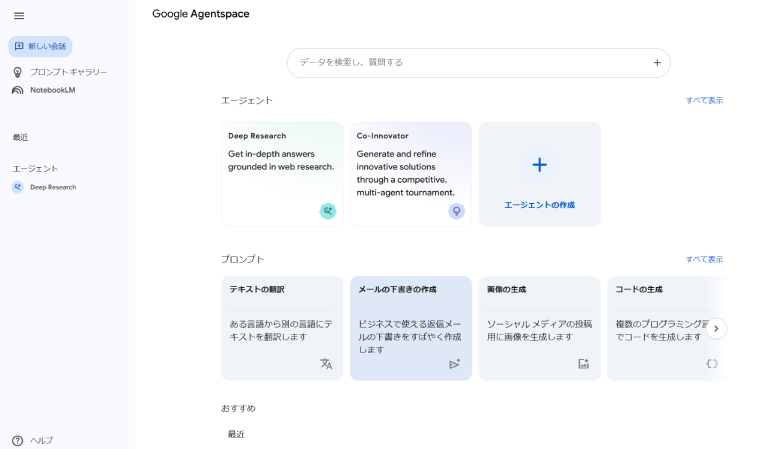Show all prompts via すべて表示 link

tap(703, 259)
